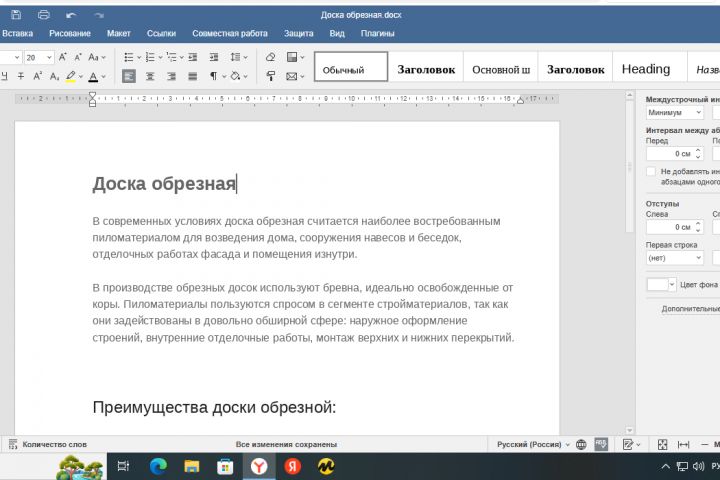Print the document using the printer icon

click(x=44, y=15)
